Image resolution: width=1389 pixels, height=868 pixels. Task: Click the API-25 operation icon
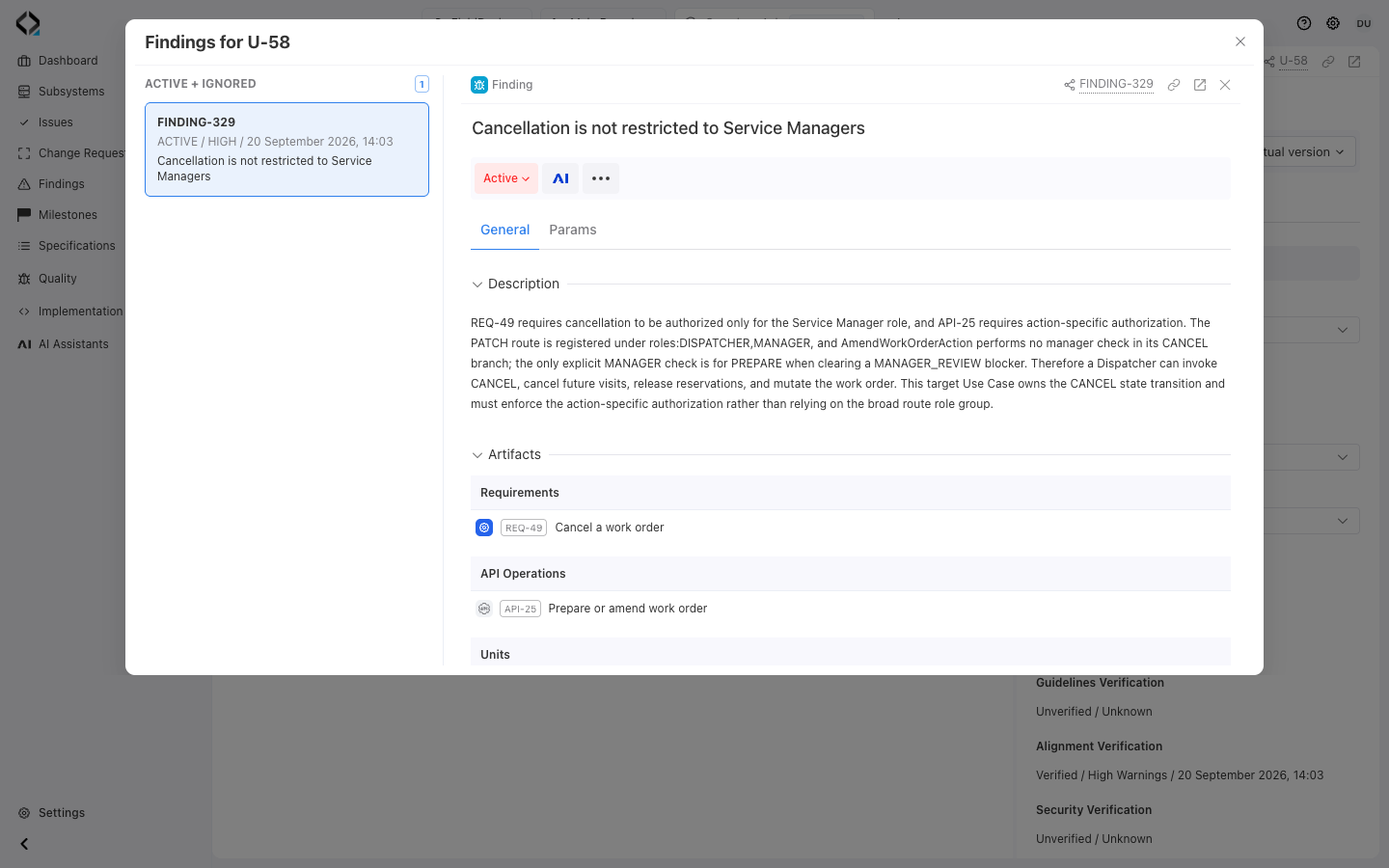(x=484, y=609)
